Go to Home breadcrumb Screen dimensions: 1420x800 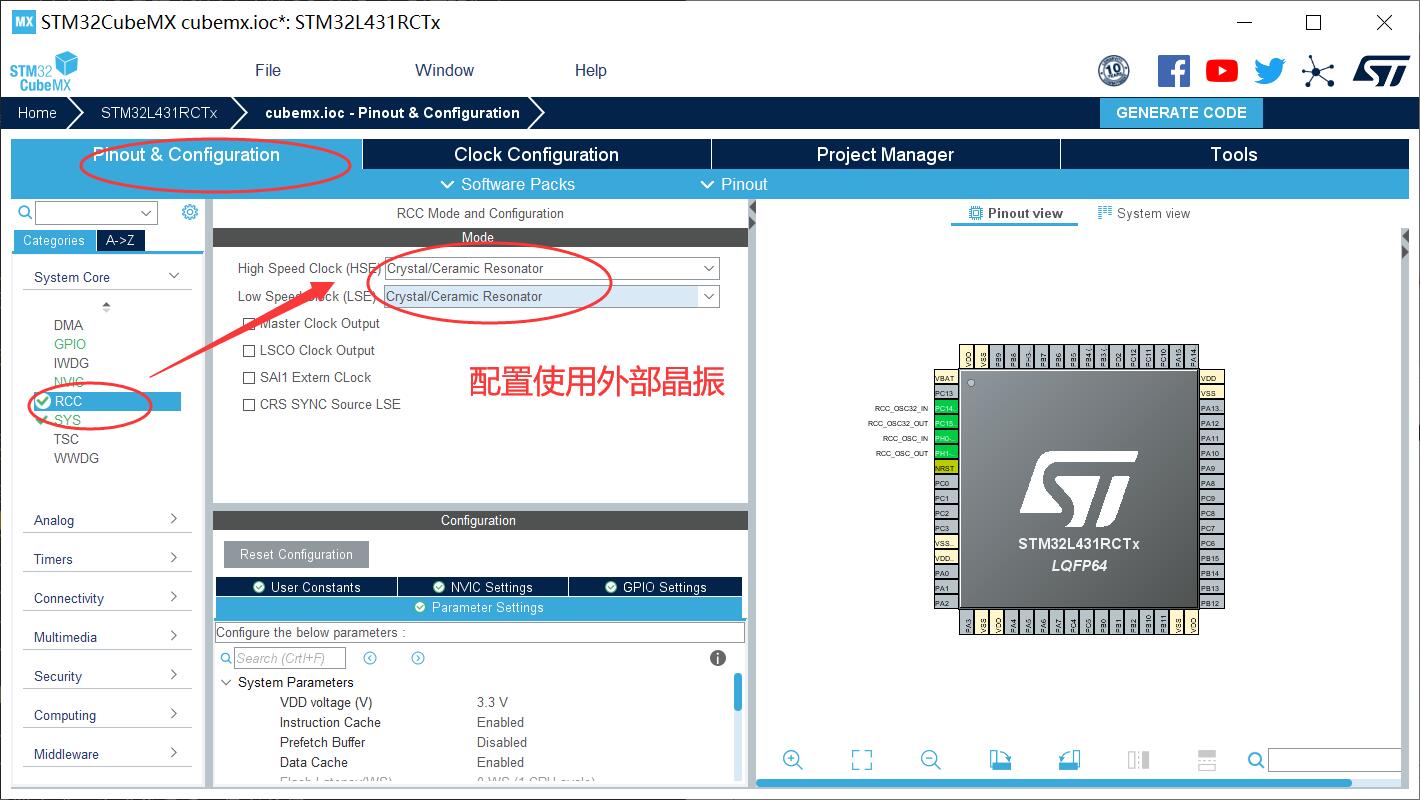tap(37, 113)
